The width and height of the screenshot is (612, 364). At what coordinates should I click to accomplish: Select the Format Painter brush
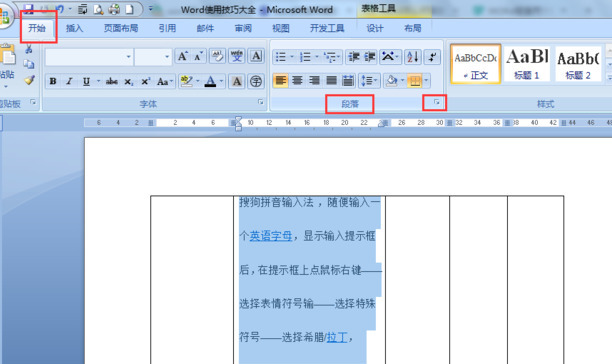tap(29, 80)
